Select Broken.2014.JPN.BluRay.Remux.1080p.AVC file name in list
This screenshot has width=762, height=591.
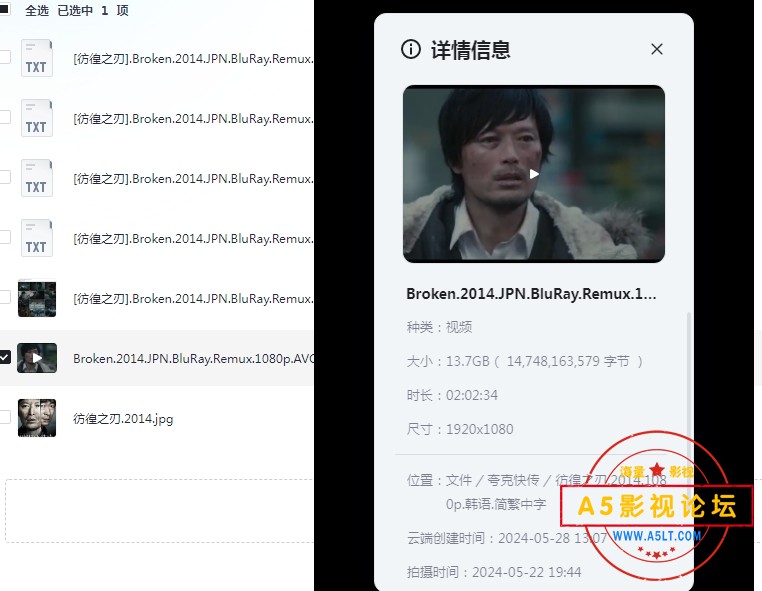[193, 359]
